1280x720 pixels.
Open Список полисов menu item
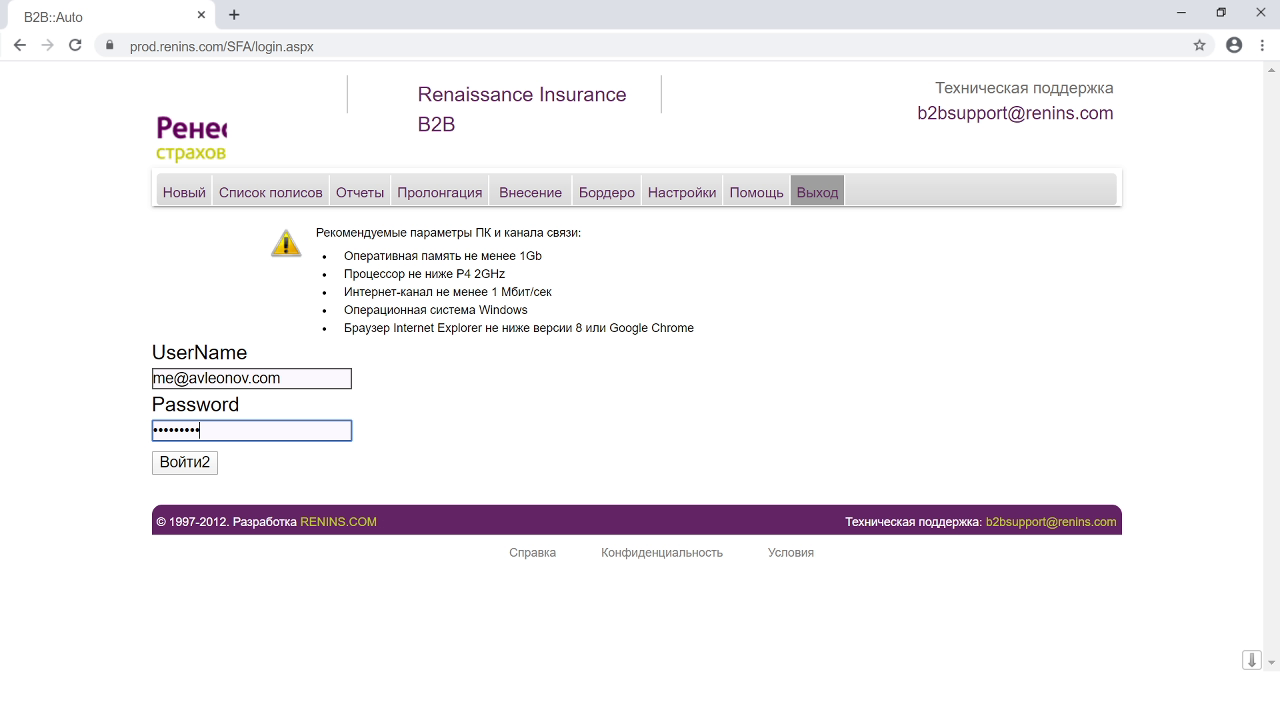point(271,192)
